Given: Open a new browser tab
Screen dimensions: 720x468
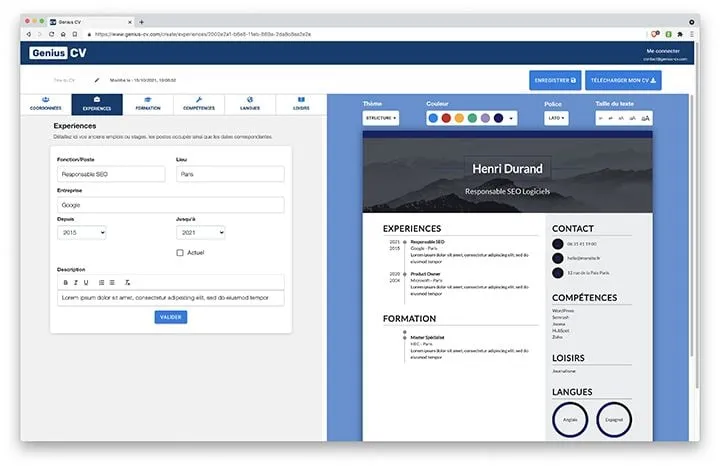Looking at the screenshot, I should 141,22.
